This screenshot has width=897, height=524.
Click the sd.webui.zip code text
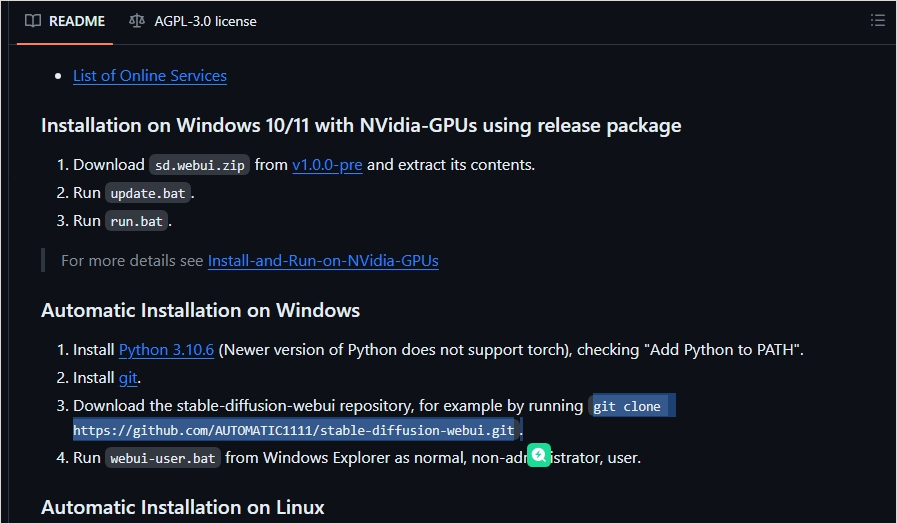[x=200, y=165]
